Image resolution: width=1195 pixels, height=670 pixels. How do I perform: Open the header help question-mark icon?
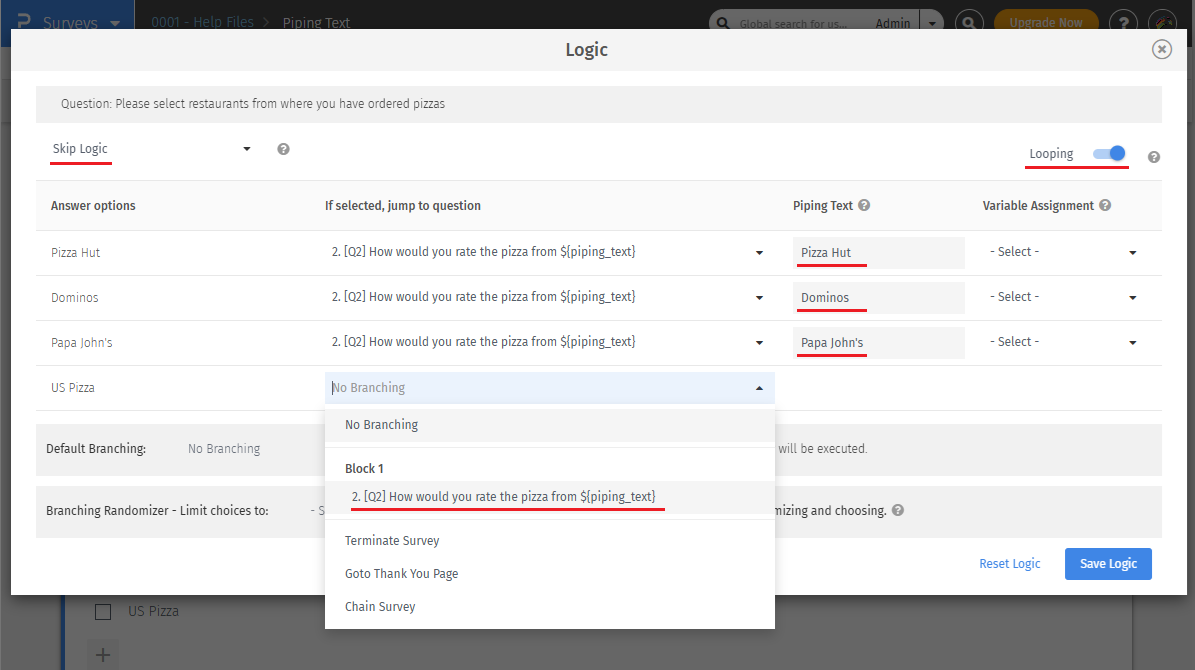[1123, 23]
